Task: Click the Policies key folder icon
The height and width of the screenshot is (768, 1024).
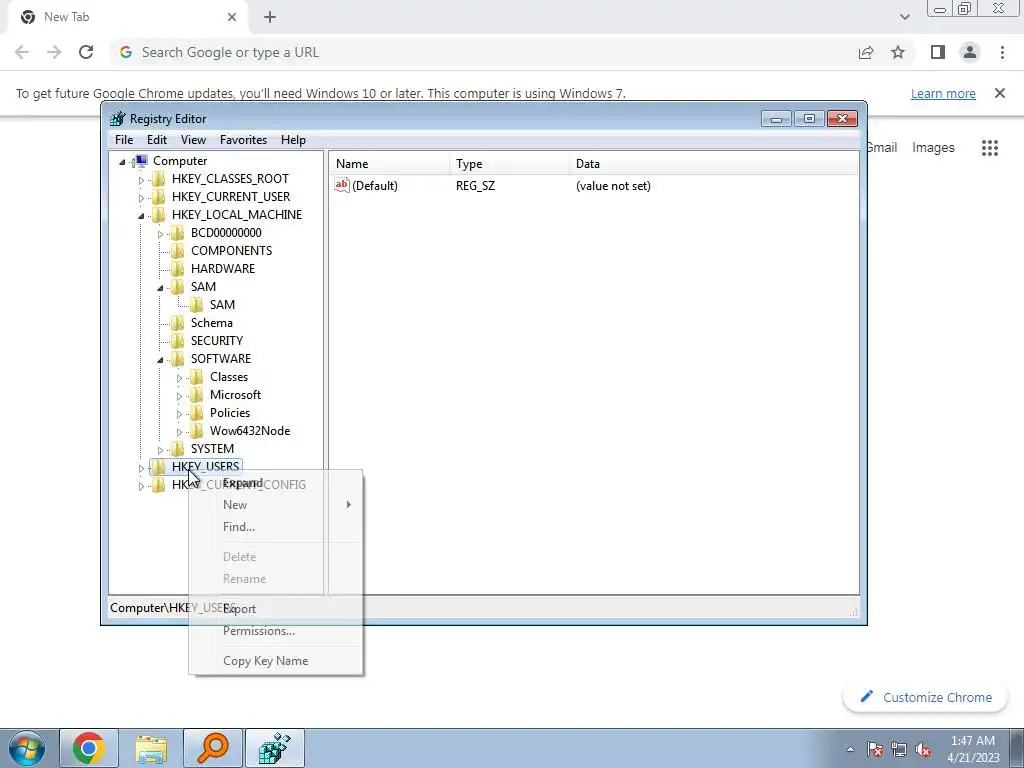Action: coord(197,413)
